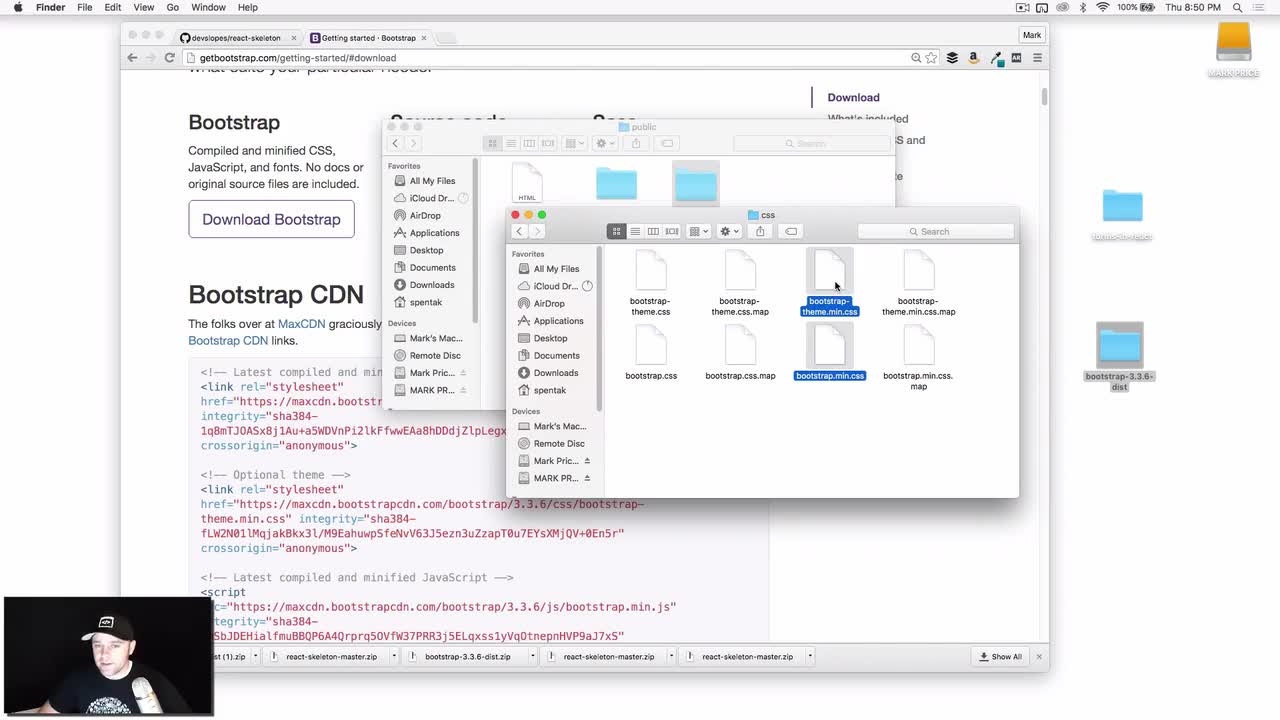1280x720 pixels.
Task: Open the View menu
Action: (x=144, y=7)
